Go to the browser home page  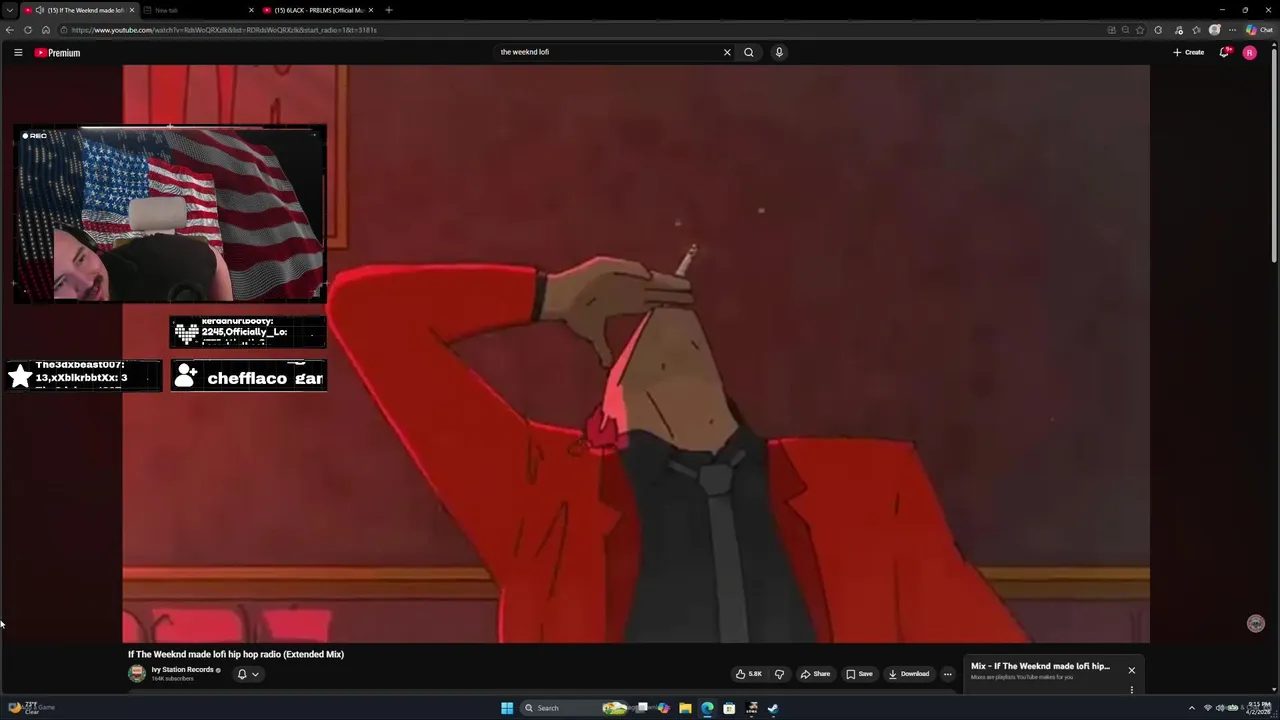click(x=45, y=30)
